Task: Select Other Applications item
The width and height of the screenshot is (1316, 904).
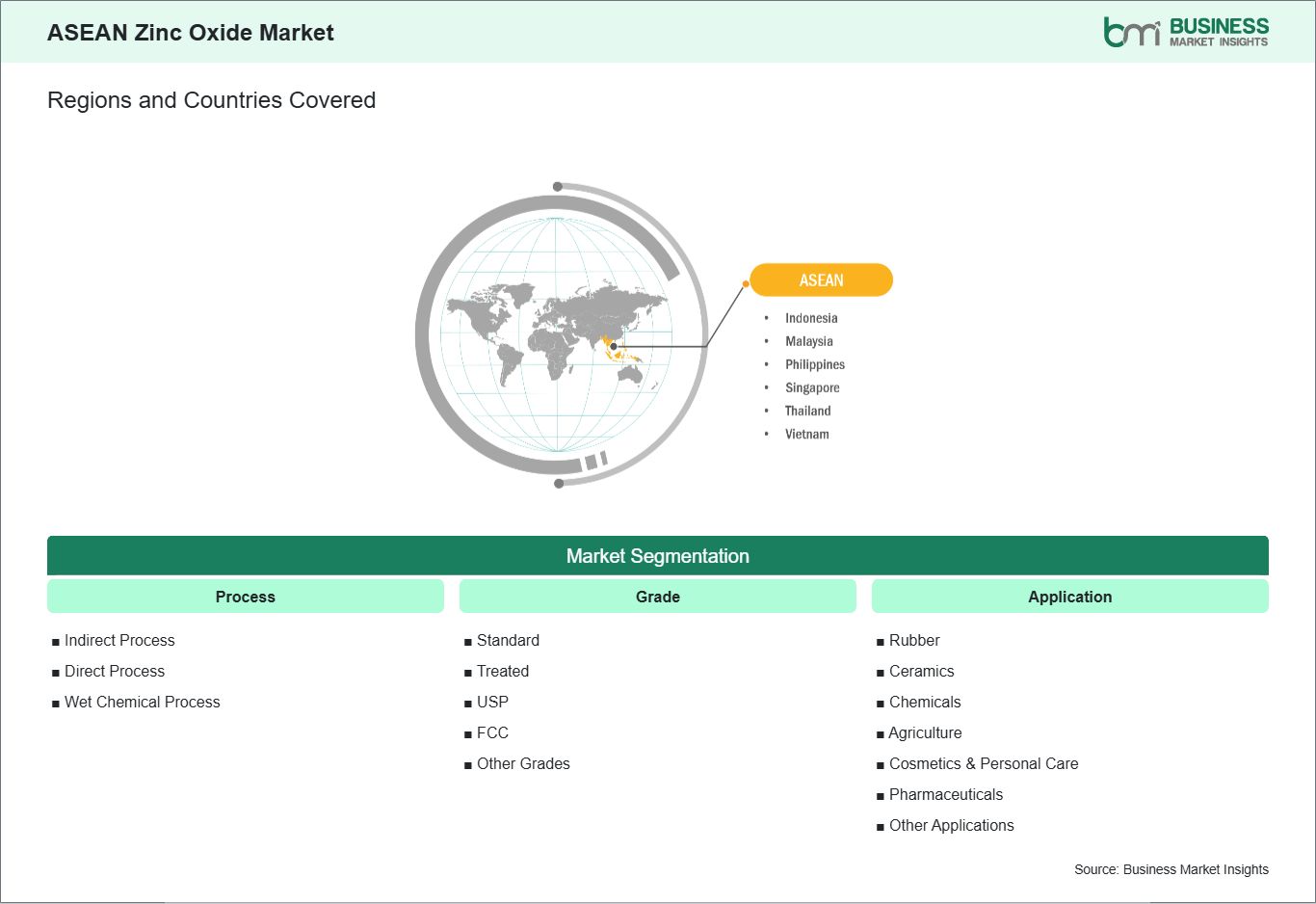Action: [x=951, y=825]
